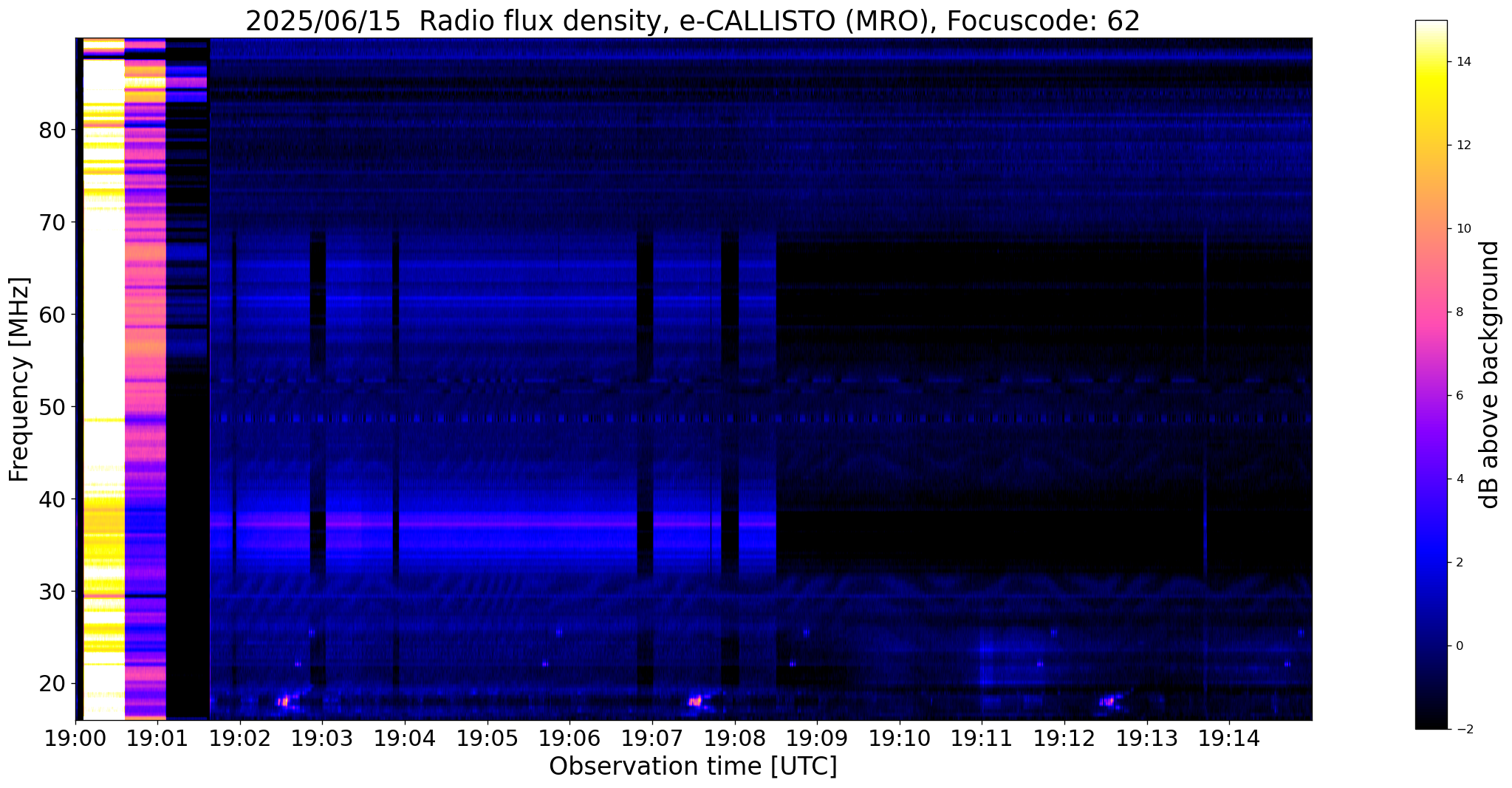This screenshot has width=1512, height=788.
Task: Click the bright burst near 19:07:30 at 18 MHz
Action: [x=695, y=701]
